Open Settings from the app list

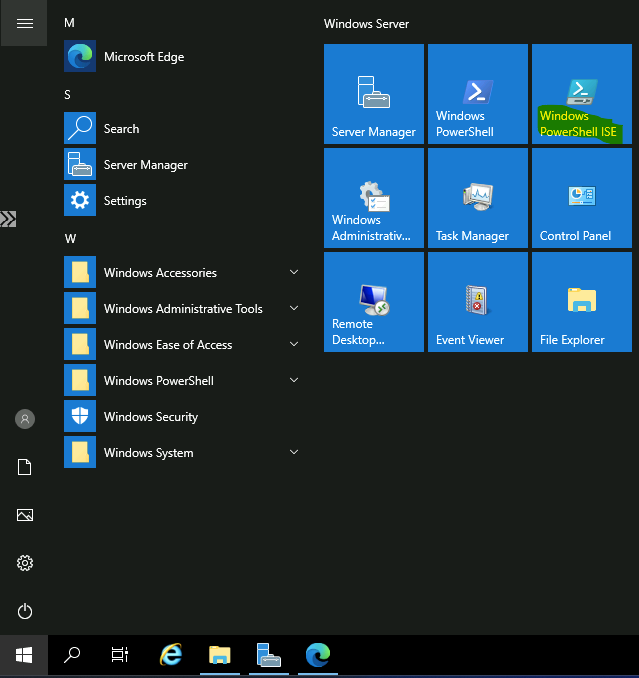[182, 200]
